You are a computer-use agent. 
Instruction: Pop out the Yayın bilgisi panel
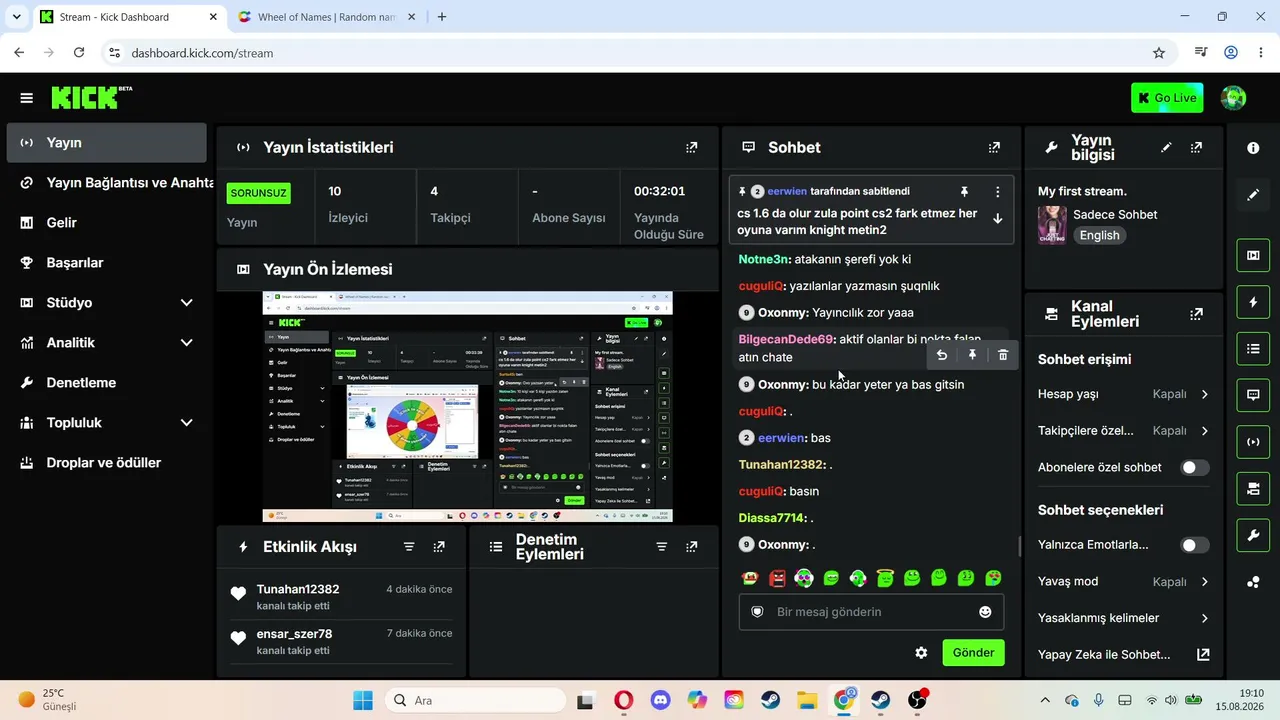tap(1196, 147)
